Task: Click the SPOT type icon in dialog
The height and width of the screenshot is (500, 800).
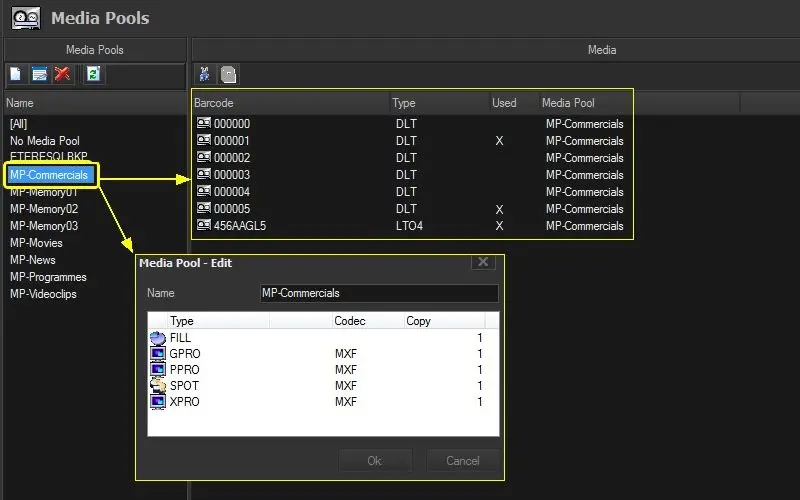Action: click(x=157, y=385)
